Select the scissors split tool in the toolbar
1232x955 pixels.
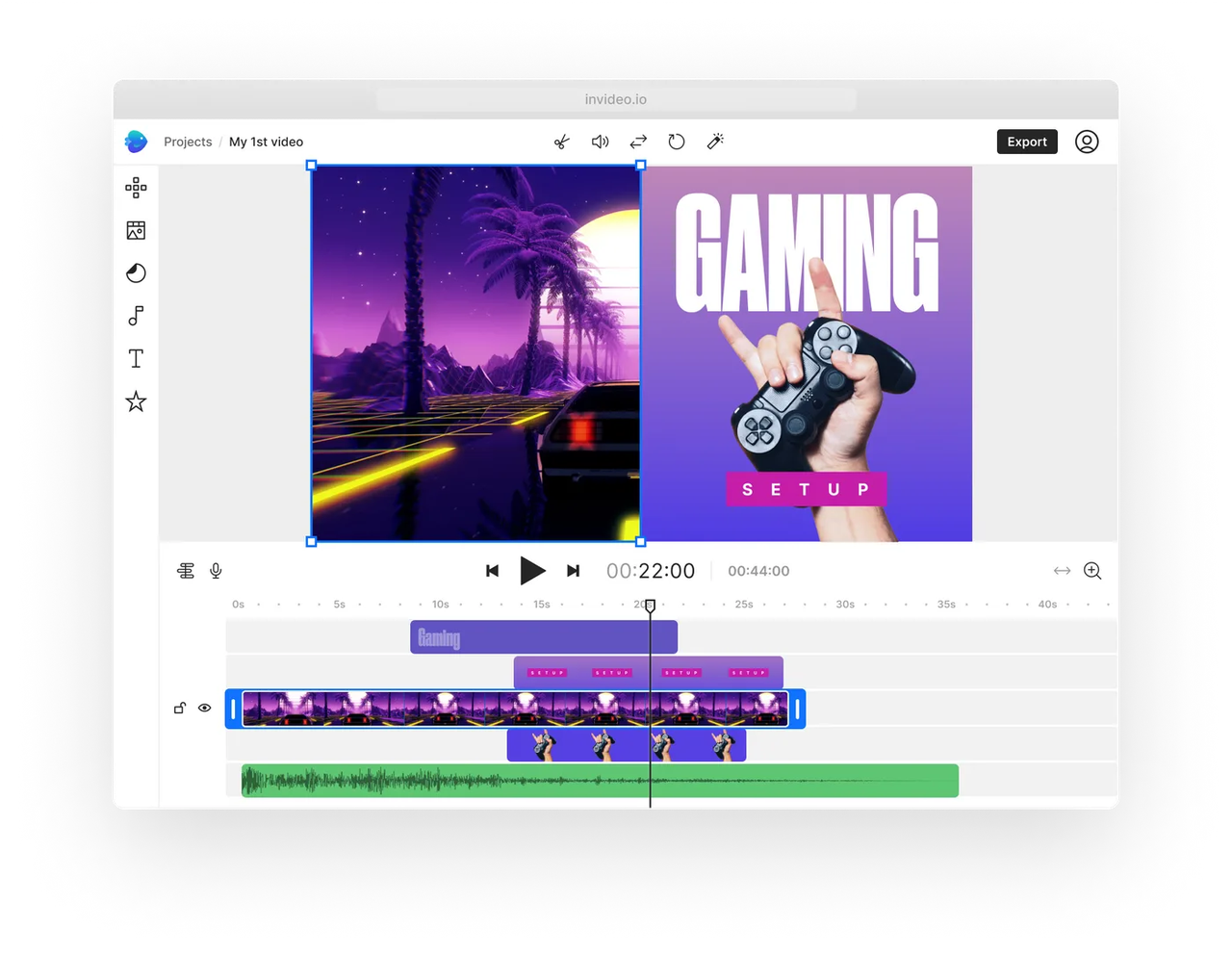point(561,142)
